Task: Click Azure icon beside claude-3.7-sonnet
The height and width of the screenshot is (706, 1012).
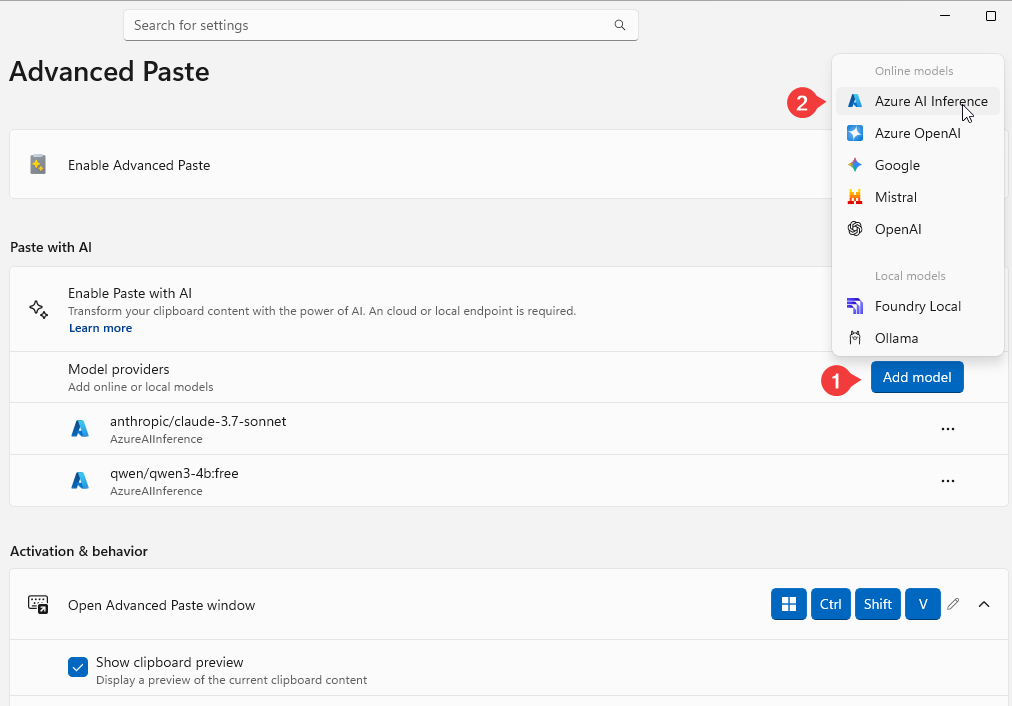Action: click(x=80, y=429)
